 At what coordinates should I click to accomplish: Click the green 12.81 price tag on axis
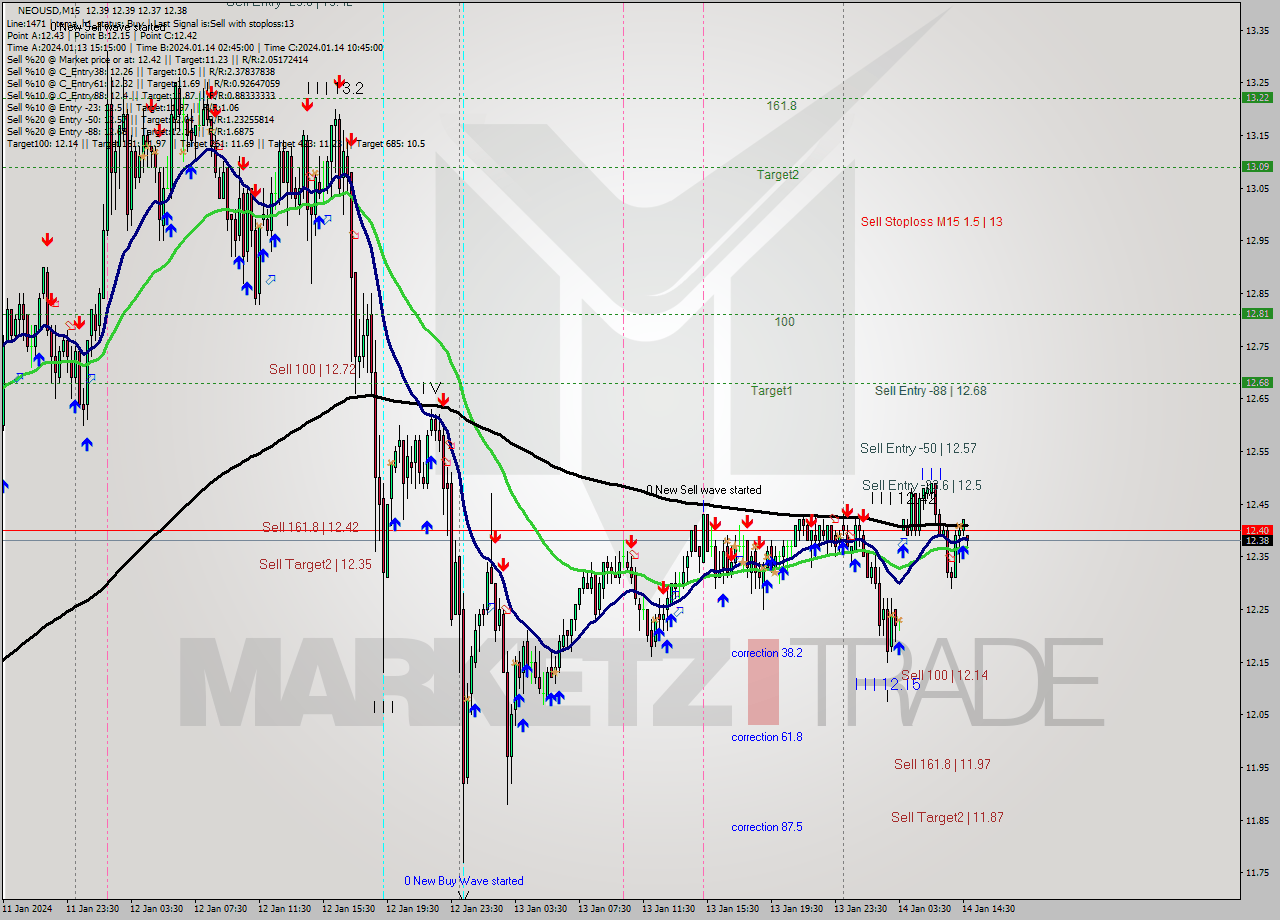1257,313
